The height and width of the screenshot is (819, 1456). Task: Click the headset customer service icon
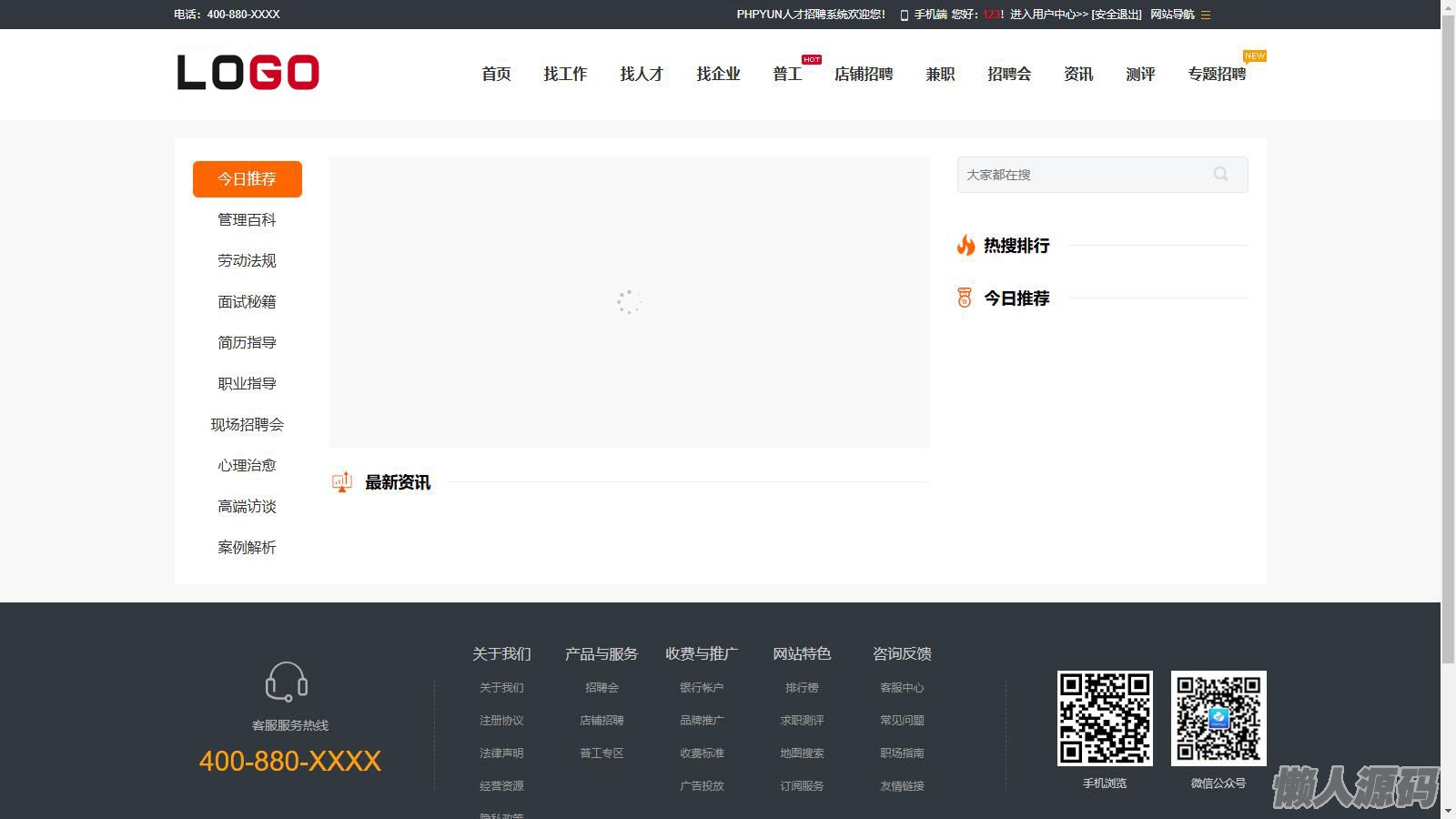click(287, 682)
